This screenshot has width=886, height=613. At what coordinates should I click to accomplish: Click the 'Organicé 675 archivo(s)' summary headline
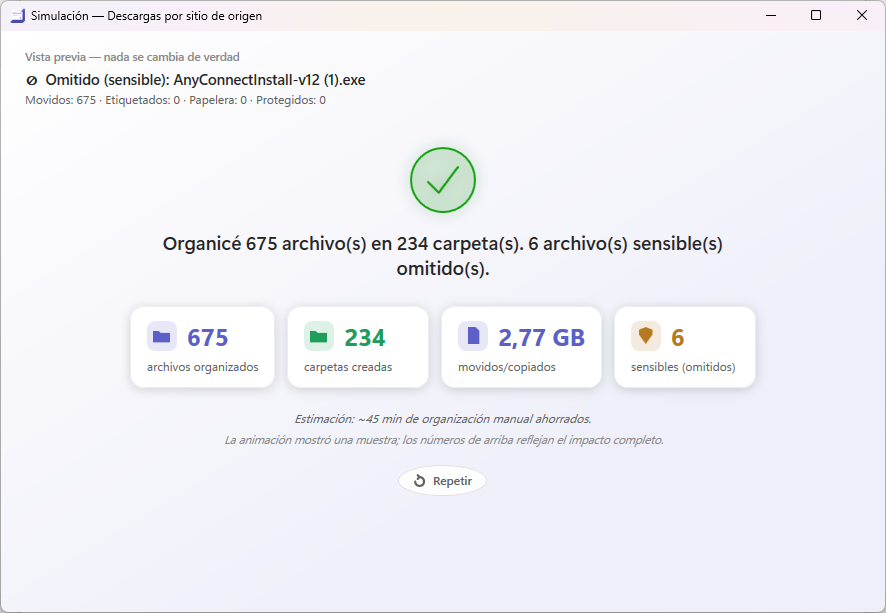coord(442,255)
